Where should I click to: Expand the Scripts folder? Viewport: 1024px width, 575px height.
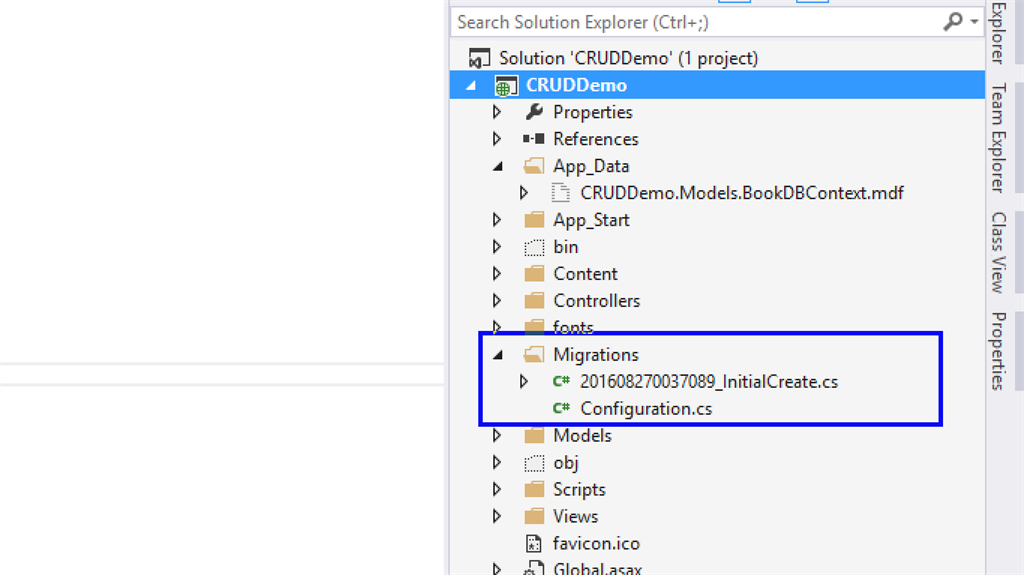click(497, 489)
